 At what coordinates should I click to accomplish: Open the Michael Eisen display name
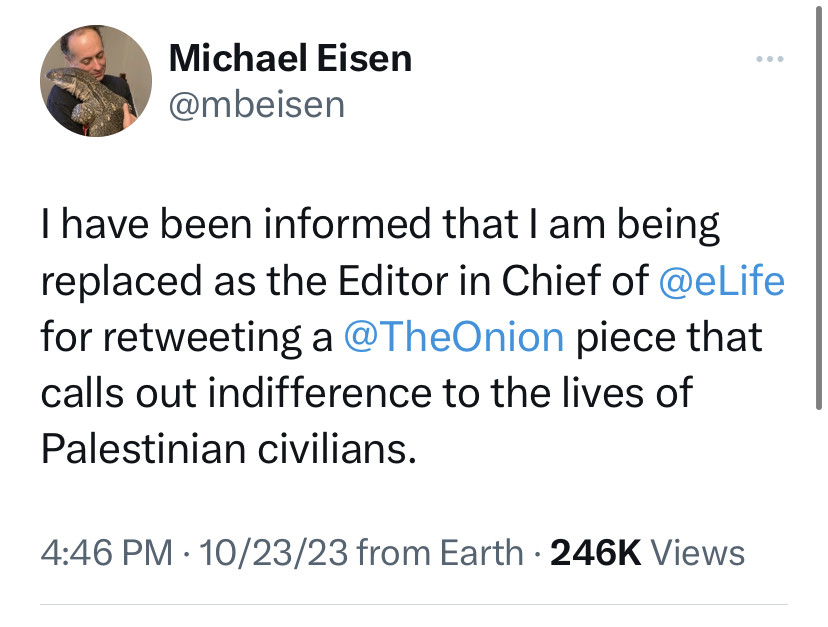(x=290, y=59)
